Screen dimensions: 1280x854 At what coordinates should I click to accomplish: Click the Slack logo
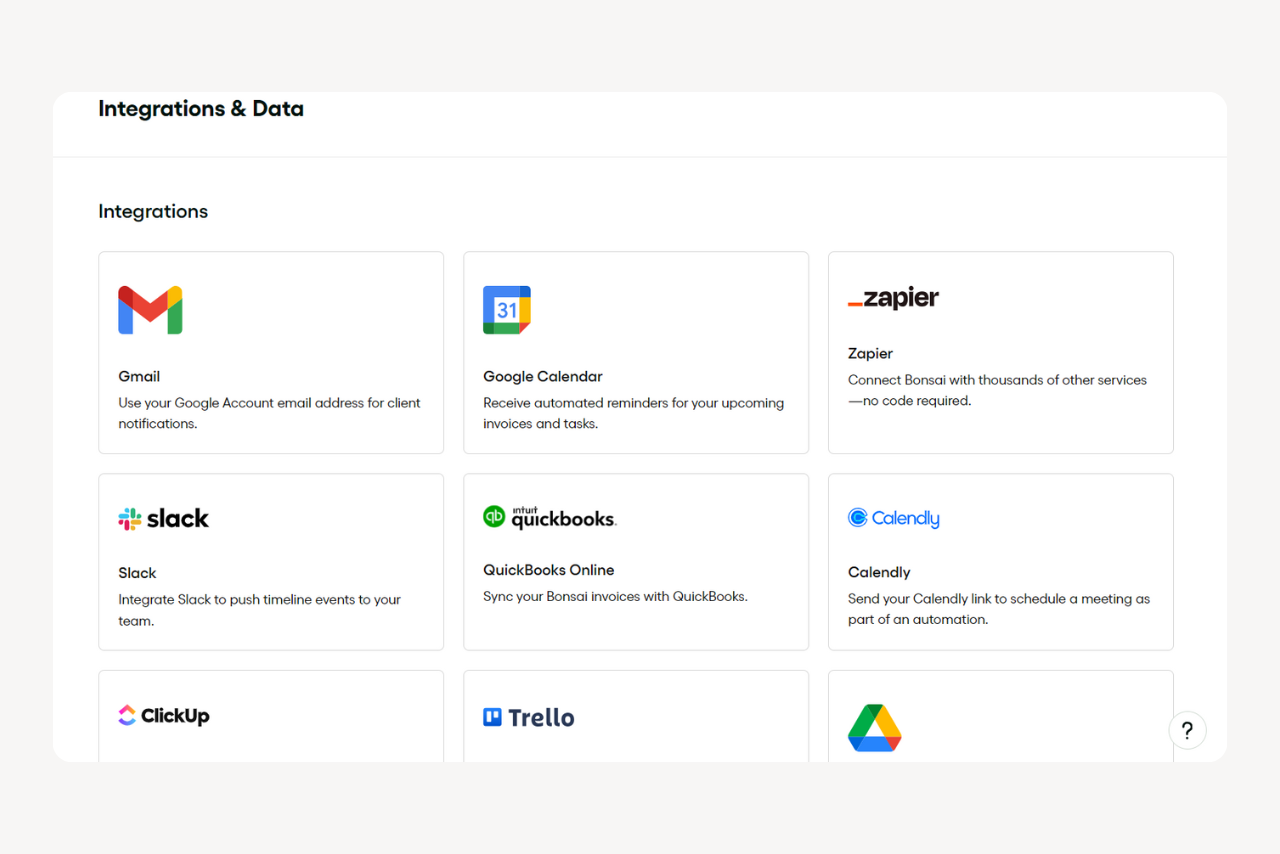(164, 519)
